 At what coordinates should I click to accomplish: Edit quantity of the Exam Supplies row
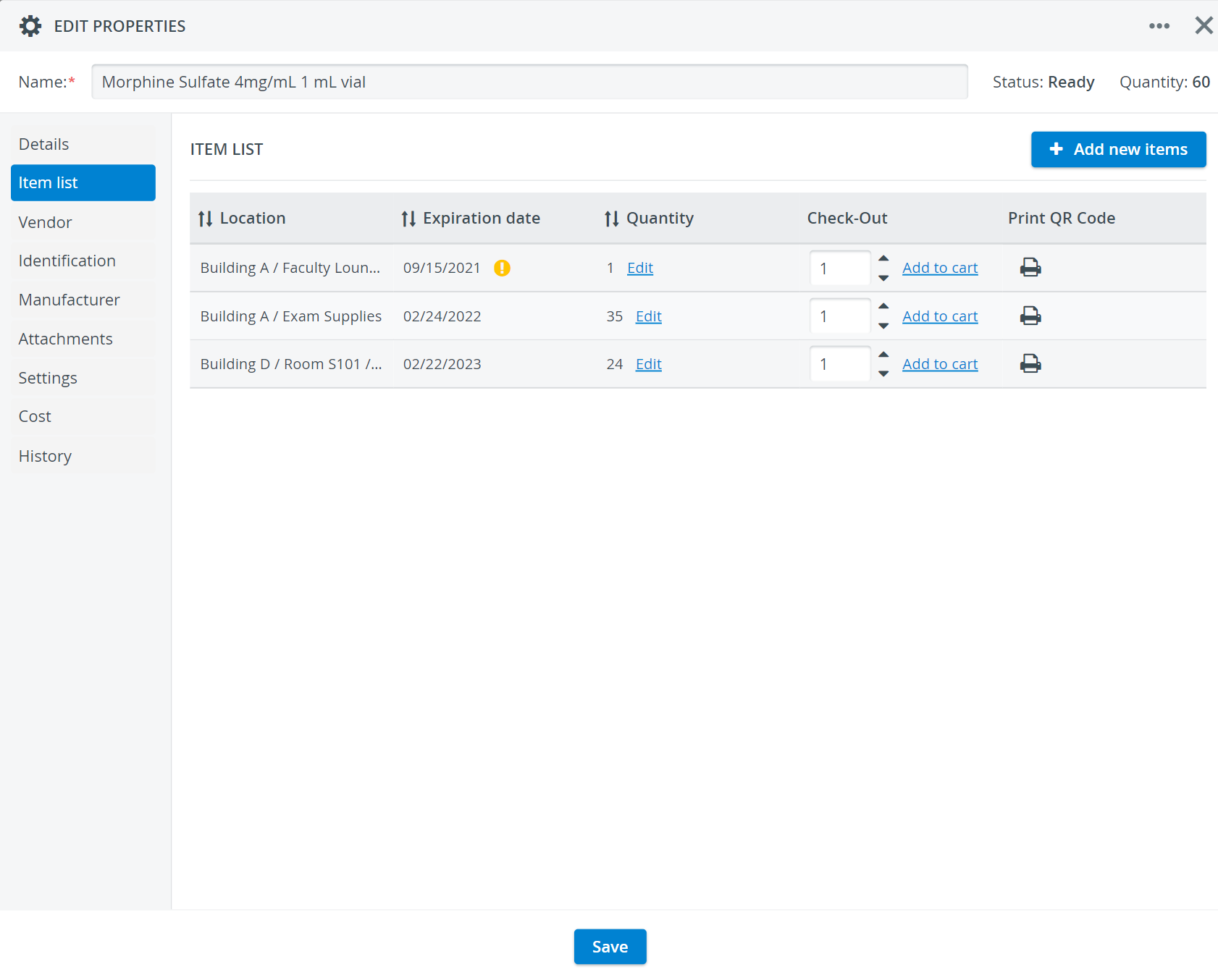648,316
